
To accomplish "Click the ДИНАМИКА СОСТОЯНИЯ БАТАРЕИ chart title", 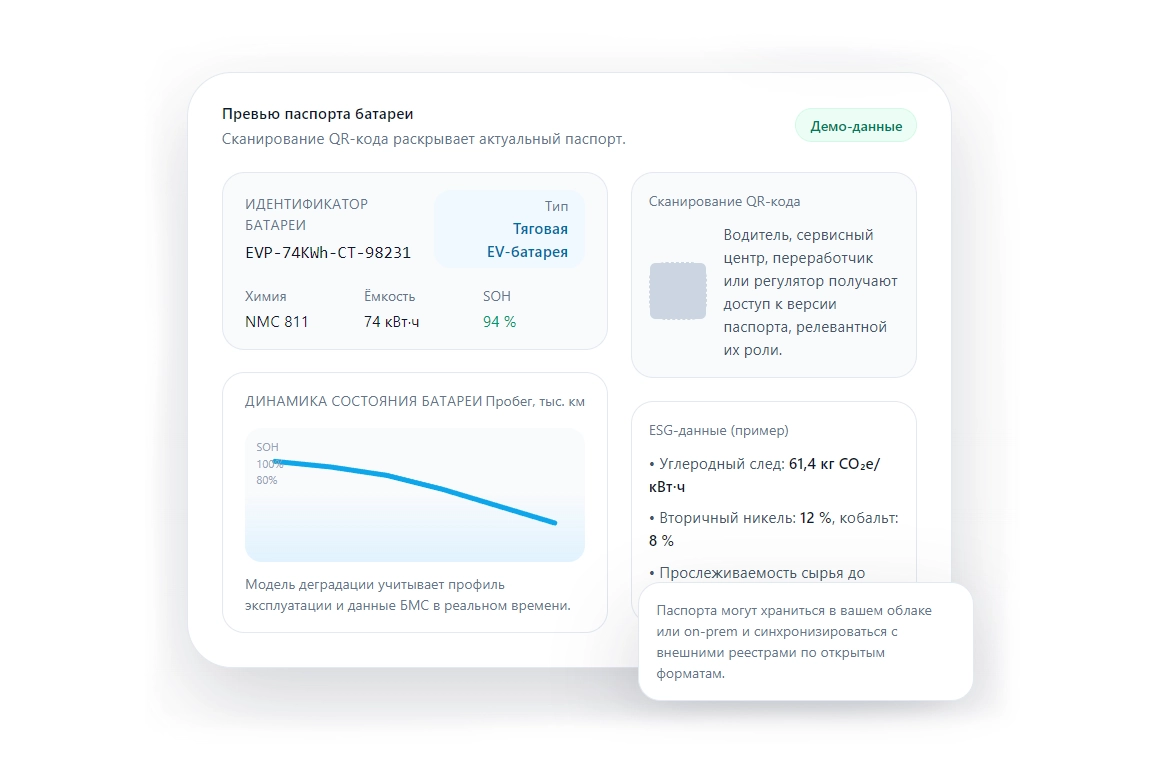I will [x=363, y=402].
